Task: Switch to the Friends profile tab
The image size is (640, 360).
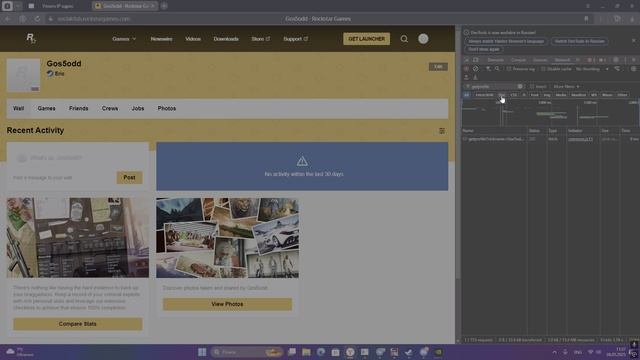Action: click(78, 109)
